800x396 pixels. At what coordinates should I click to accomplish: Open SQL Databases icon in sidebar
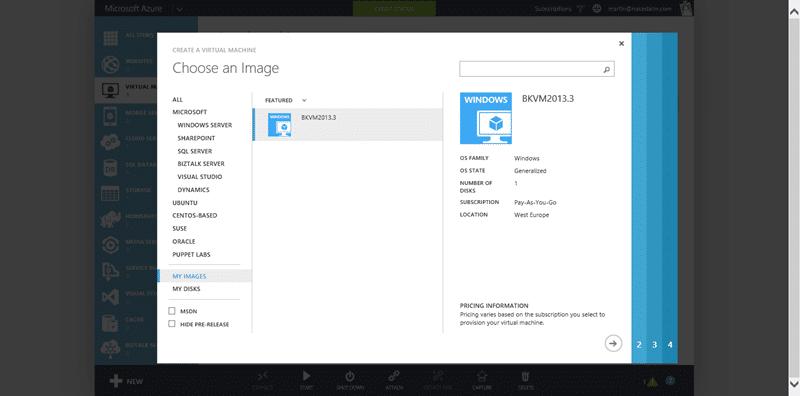(x=110, y=168)
